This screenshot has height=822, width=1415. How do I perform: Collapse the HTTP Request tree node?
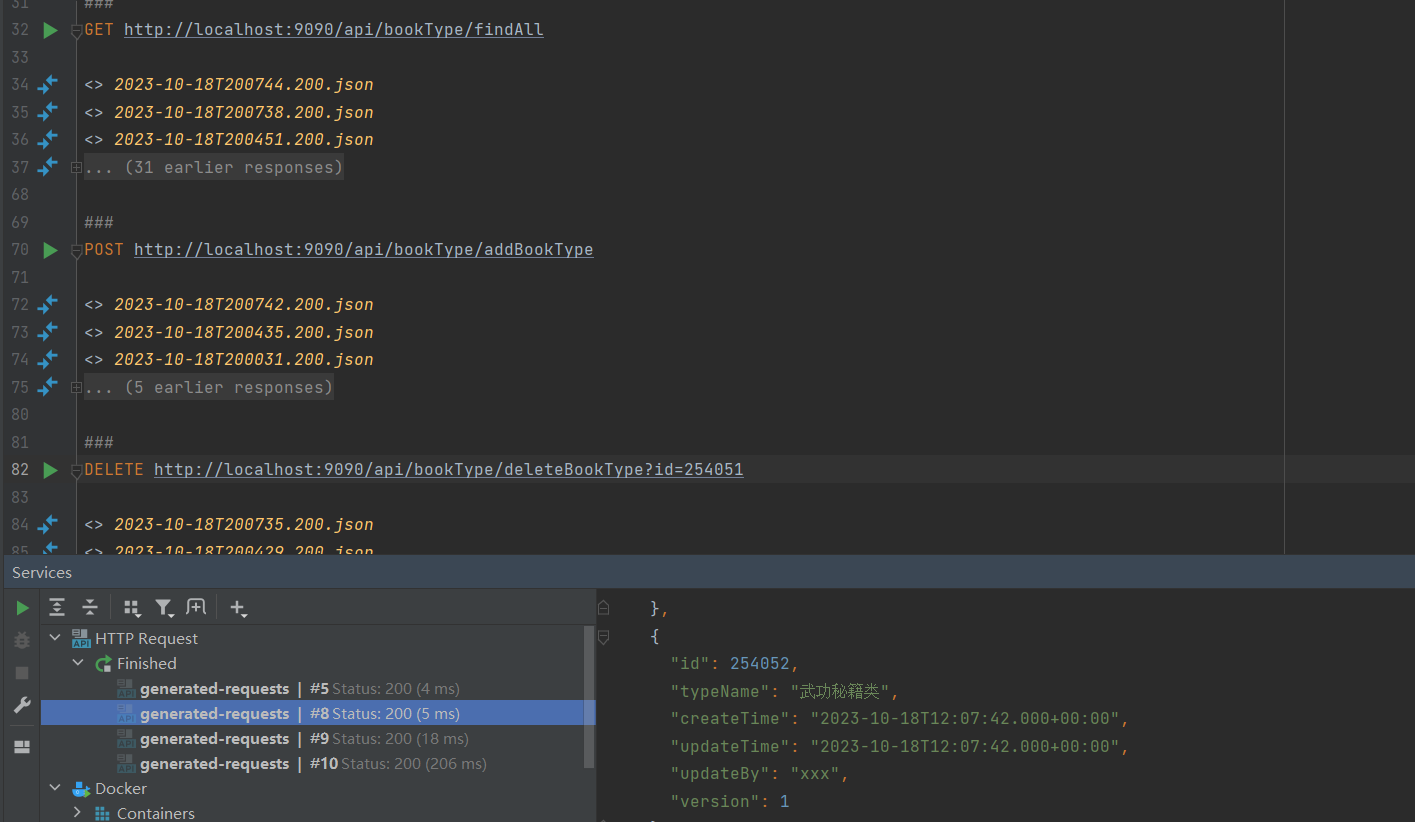56,638
